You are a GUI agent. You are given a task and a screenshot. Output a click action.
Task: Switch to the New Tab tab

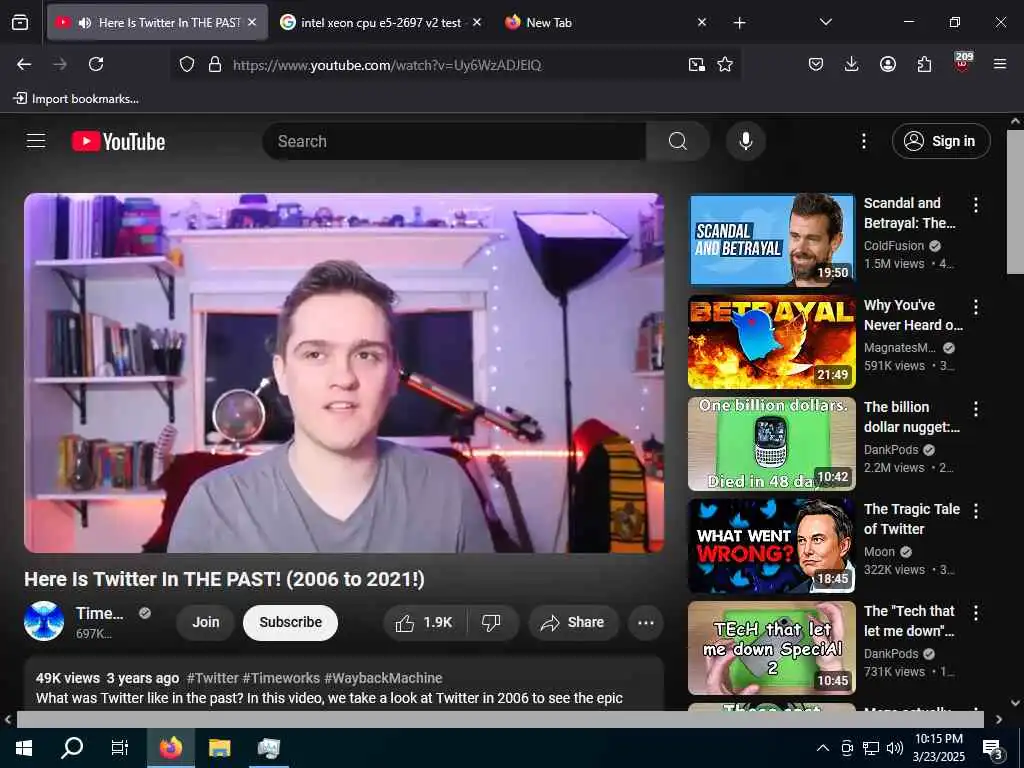click(549, 23)
